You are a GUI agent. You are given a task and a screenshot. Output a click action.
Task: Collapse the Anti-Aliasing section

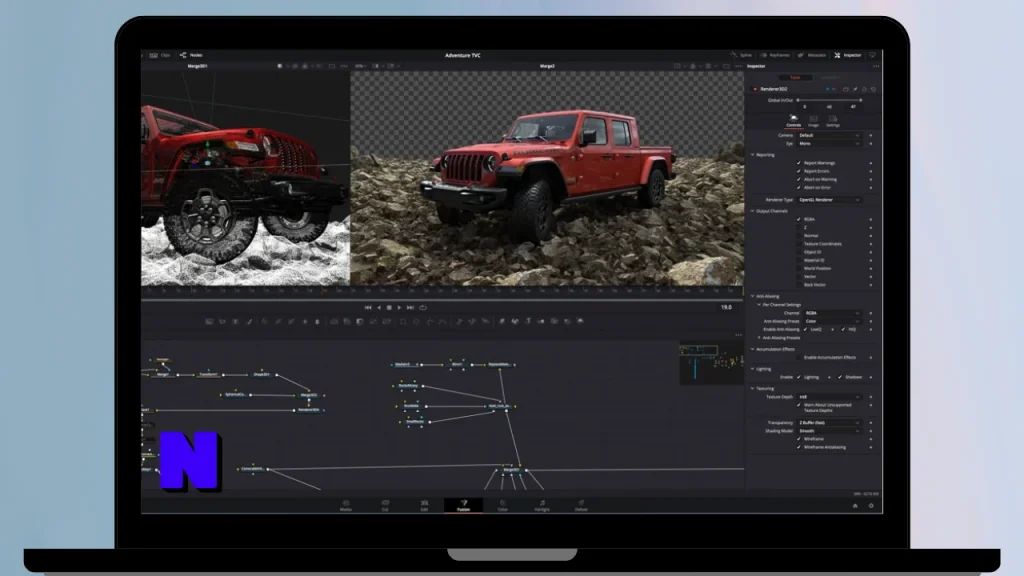point(753,297)
